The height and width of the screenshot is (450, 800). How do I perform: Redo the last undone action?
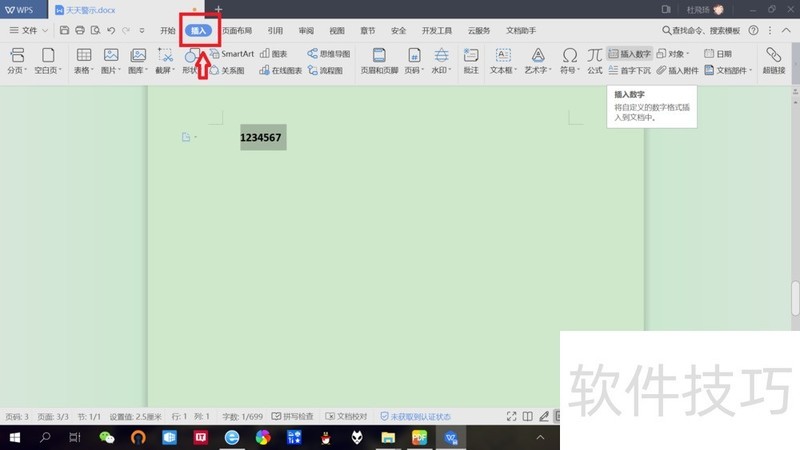(126, 31)
